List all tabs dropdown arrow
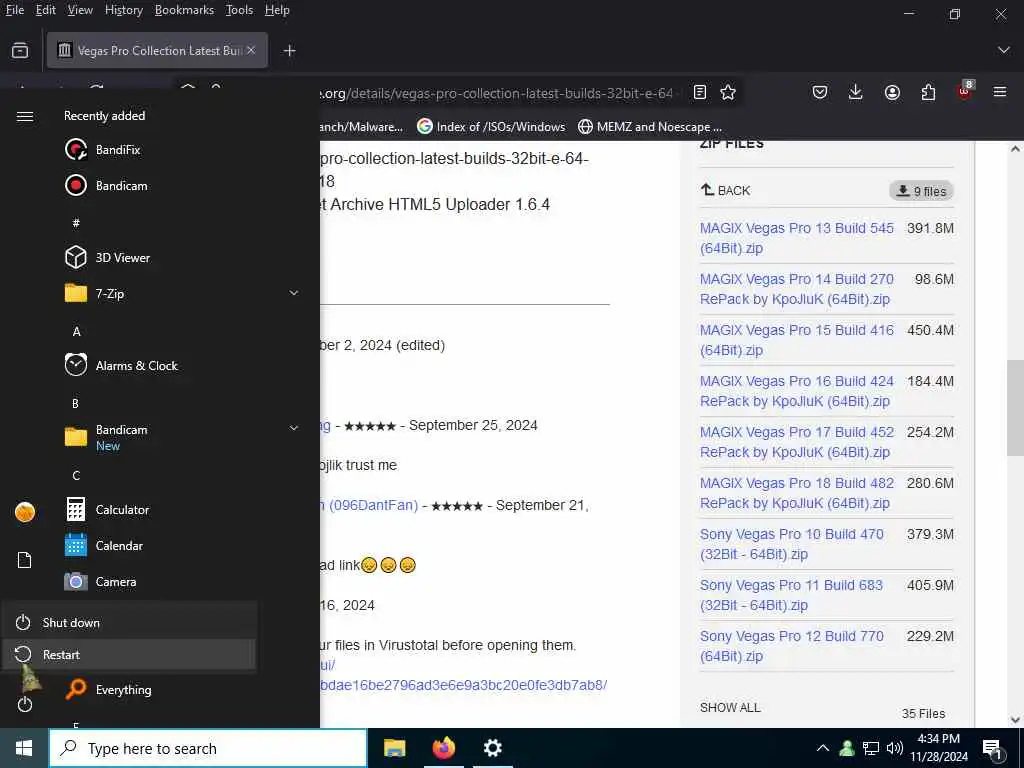Image resolution: width=1024 pixels, height=768 pixels. (1004, 50)
